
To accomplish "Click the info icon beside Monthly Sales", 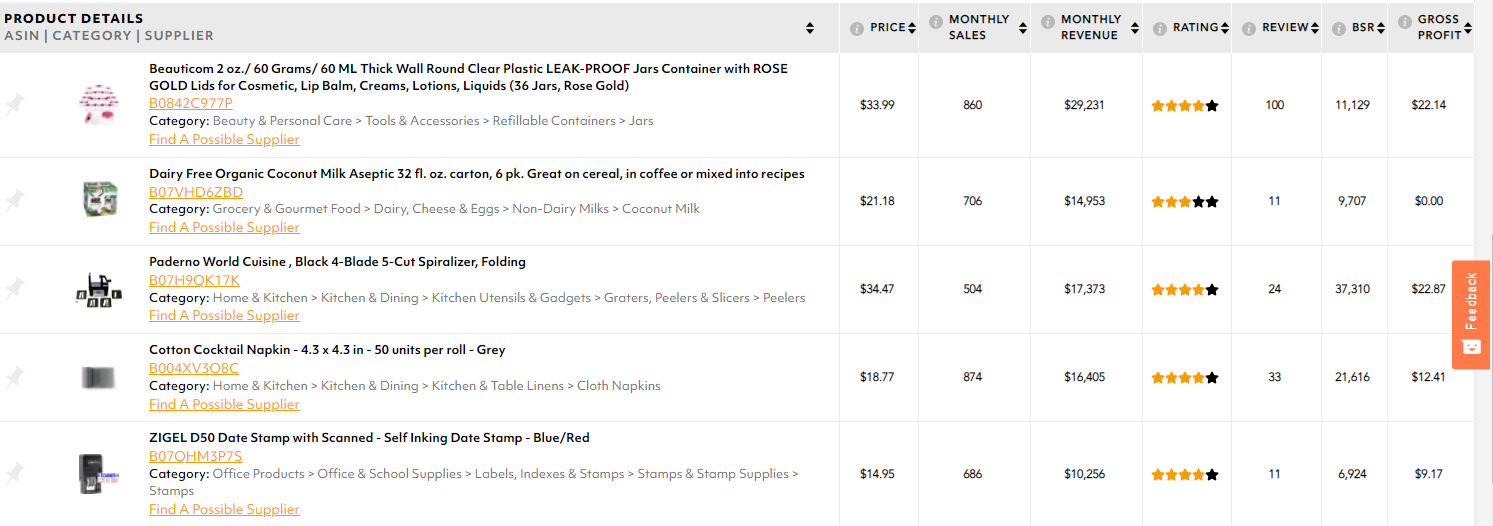I will pos(936,21).
